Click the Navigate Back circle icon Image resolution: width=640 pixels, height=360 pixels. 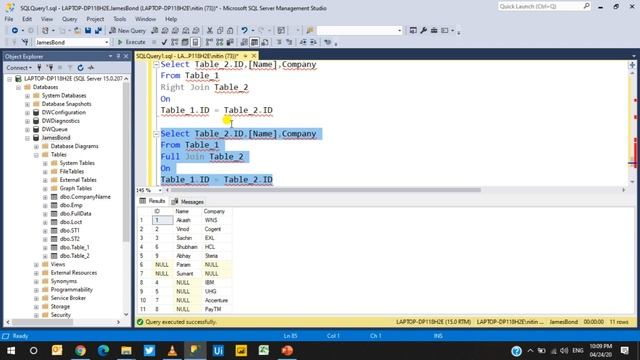pyautogui.click(x=15, y=31)
